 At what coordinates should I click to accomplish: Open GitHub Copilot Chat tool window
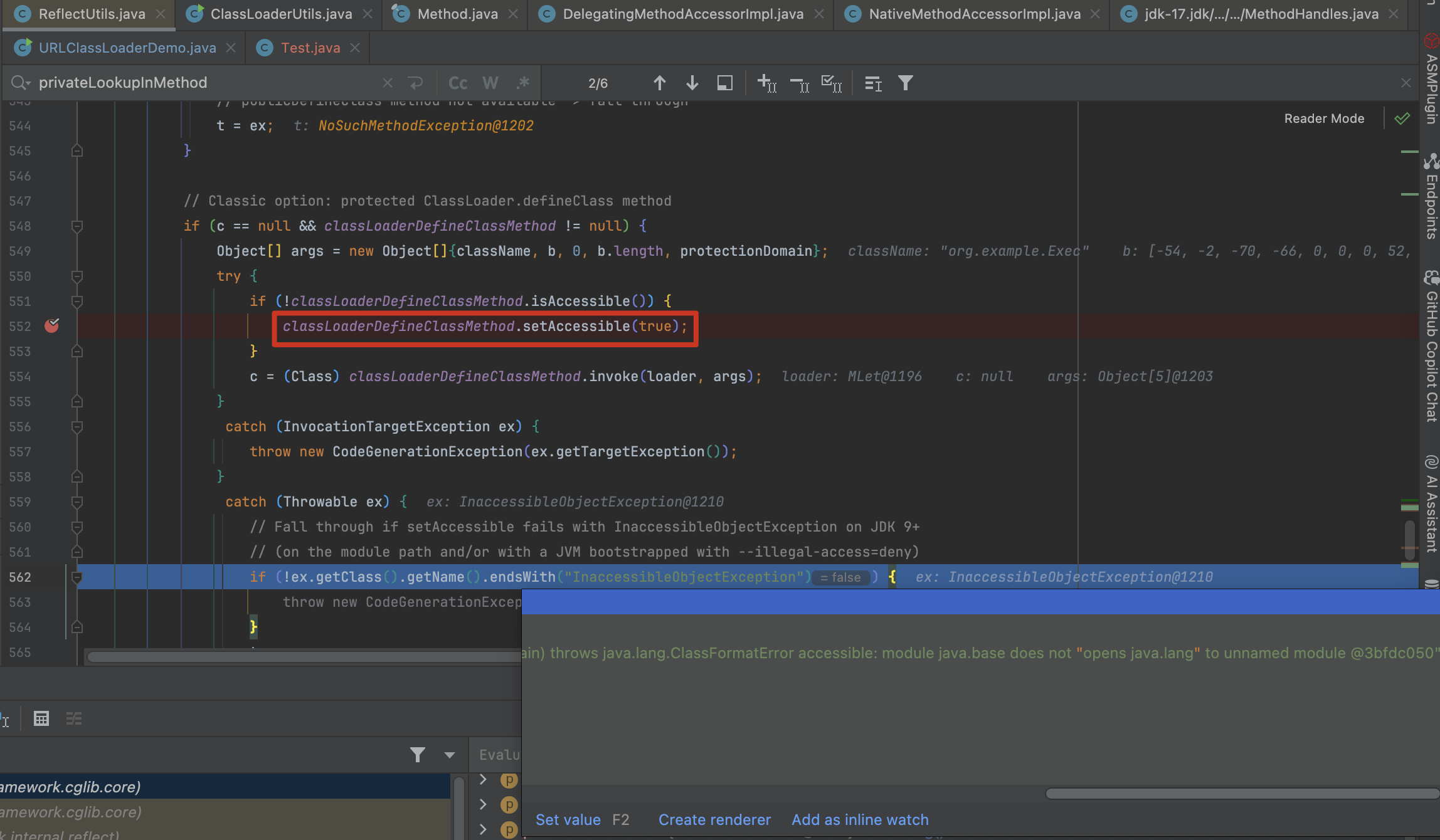(x=1431, y=346)
